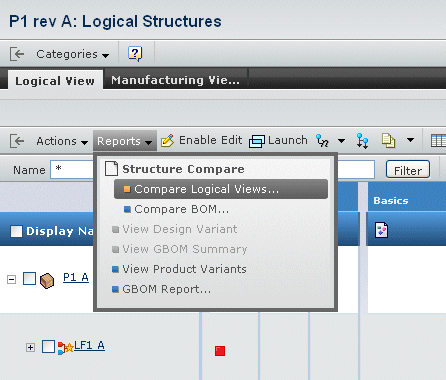Image resolution: width=446 pixels, height=380 pixels.
Task: Tick the checkbox for row LF1 A
Action: point(48,346)
